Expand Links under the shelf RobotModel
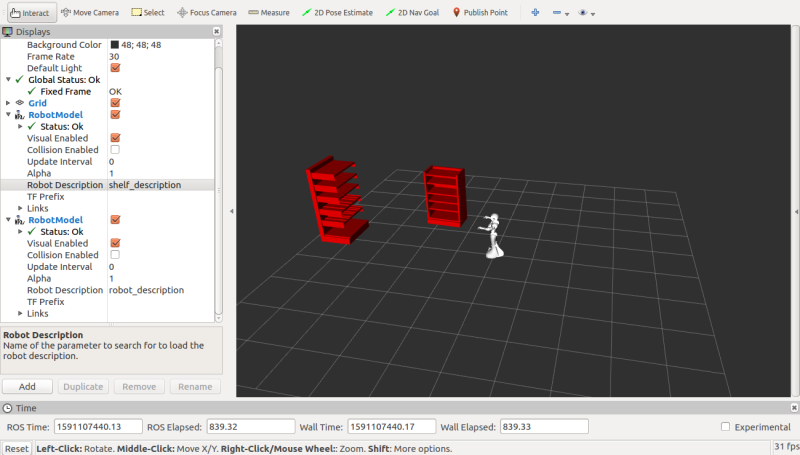The height and width of the screenshot is (455, 800). tap(20, 208)
